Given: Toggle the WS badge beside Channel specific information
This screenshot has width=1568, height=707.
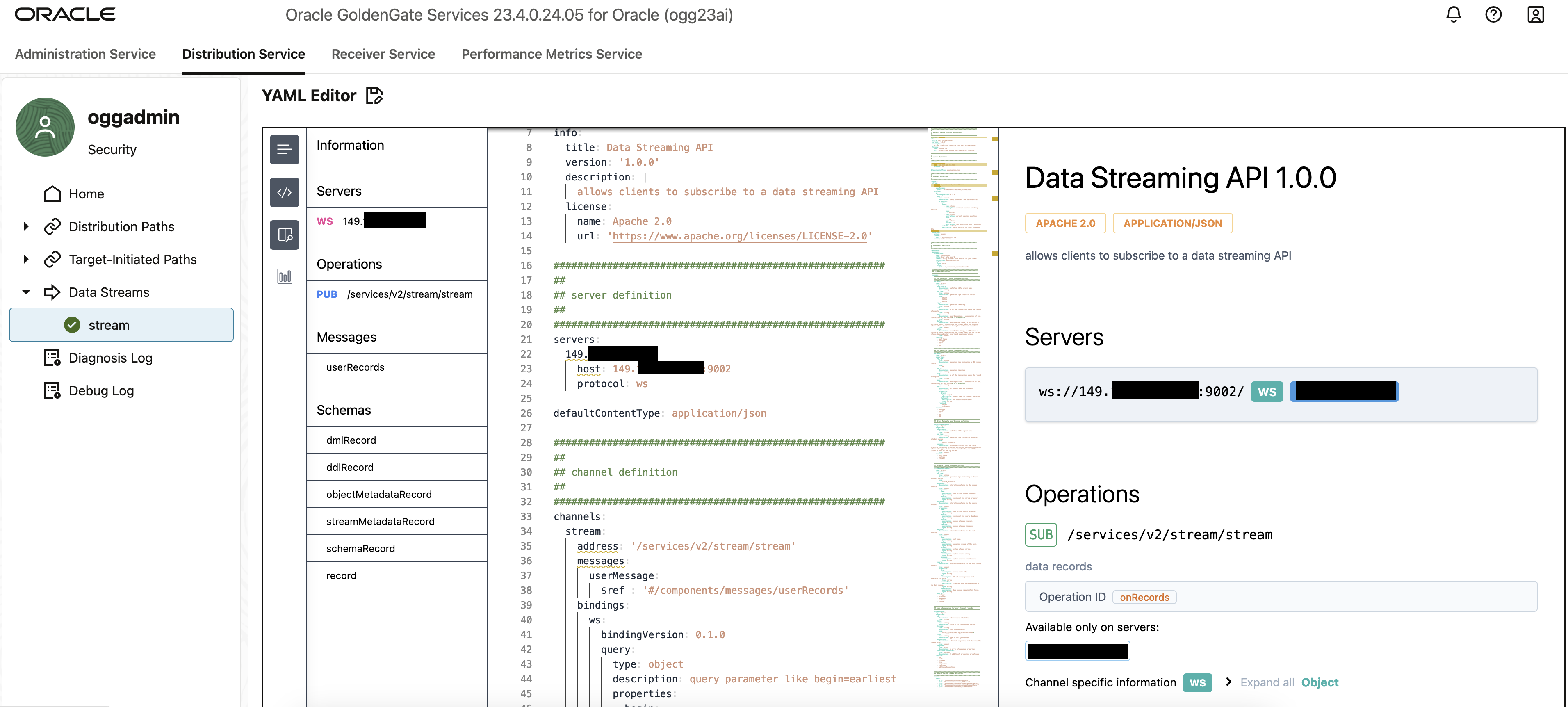Looking at the screenshot, I should 1197,683.
